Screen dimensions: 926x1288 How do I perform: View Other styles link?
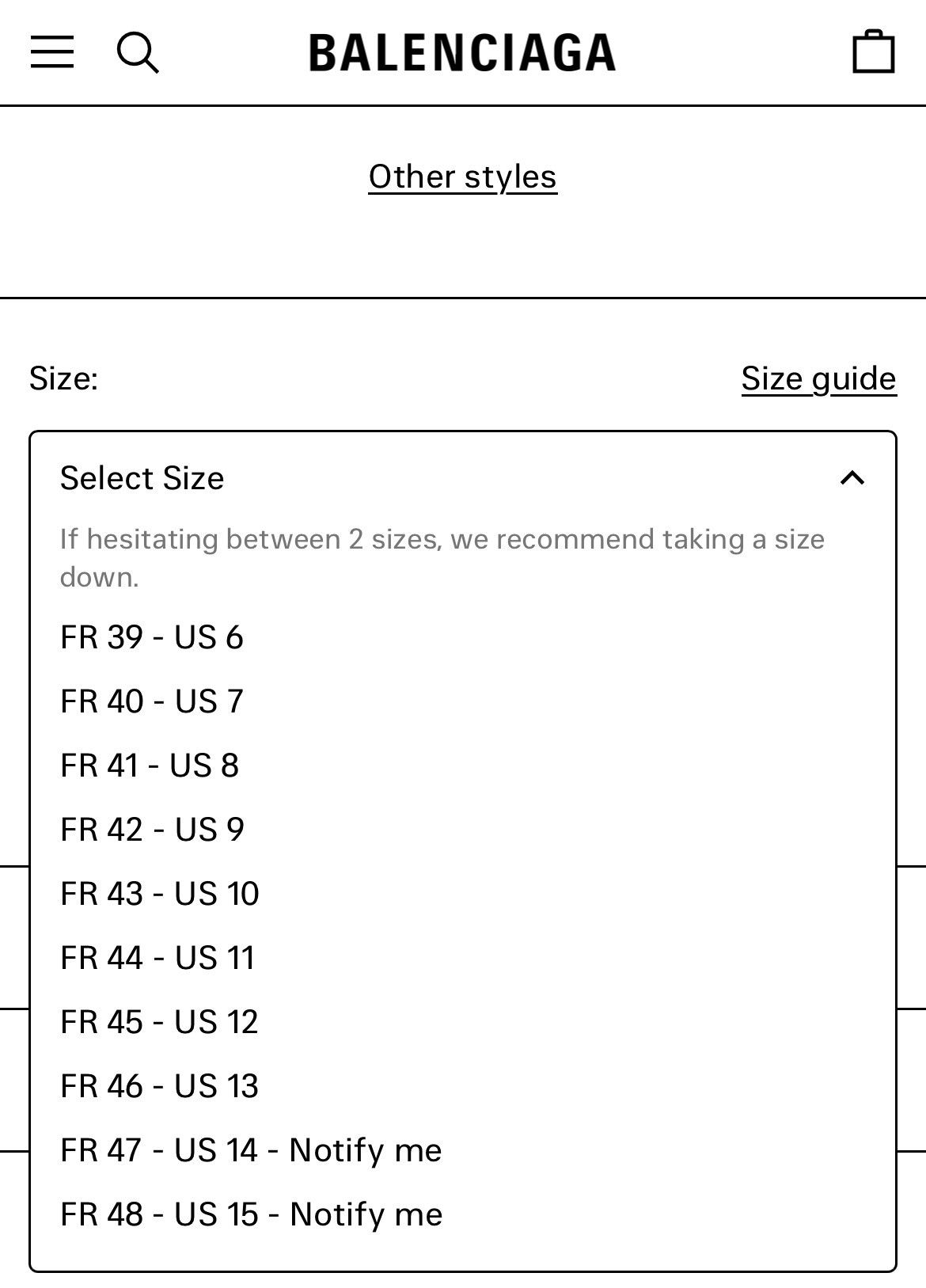(x=463, y=177)
